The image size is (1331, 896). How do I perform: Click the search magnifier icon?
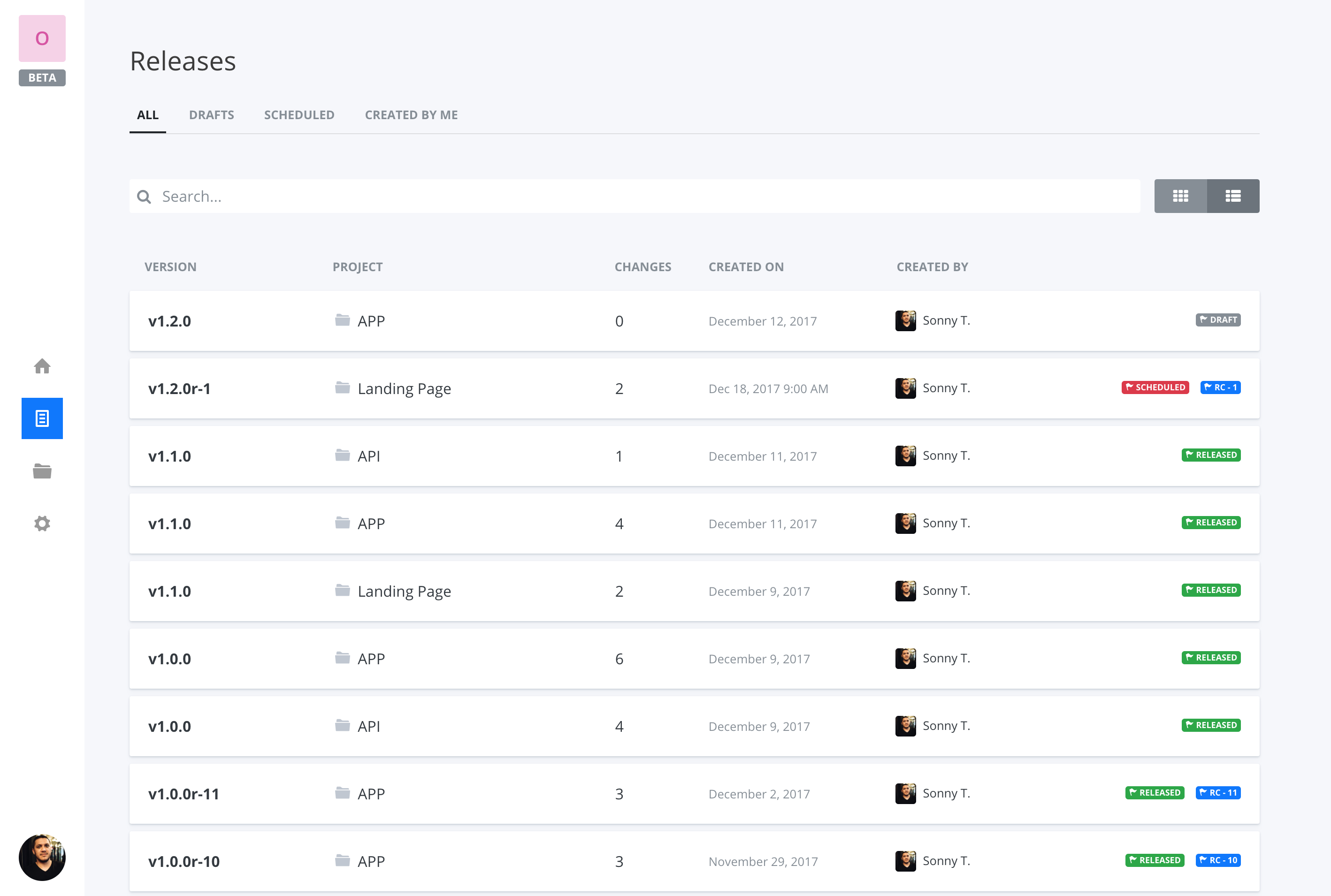coord(144,197)
